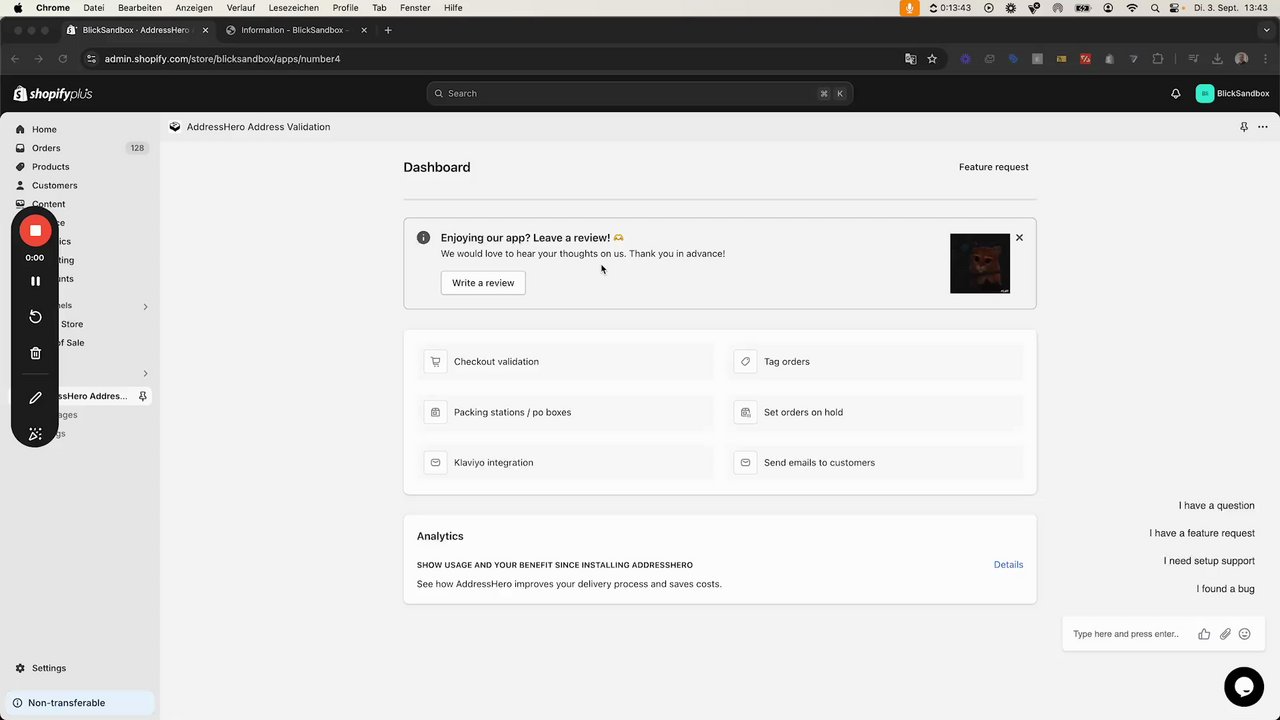The image size is (1280, 720).
Task: Restart the recording using the circular arrow icon
Action: pos(35,316)
